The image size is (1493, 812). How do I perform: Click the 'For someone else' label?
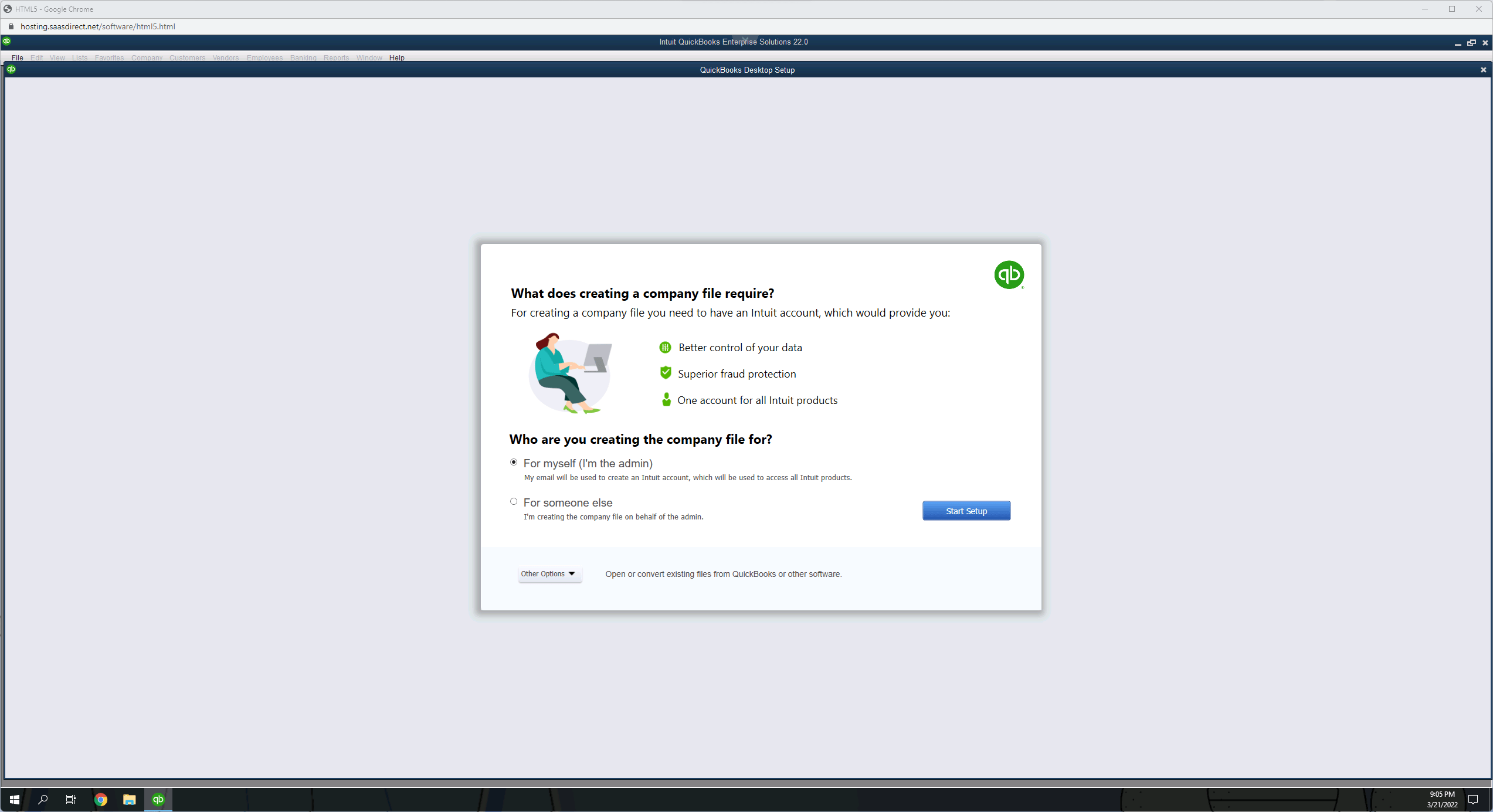[568, 502]
